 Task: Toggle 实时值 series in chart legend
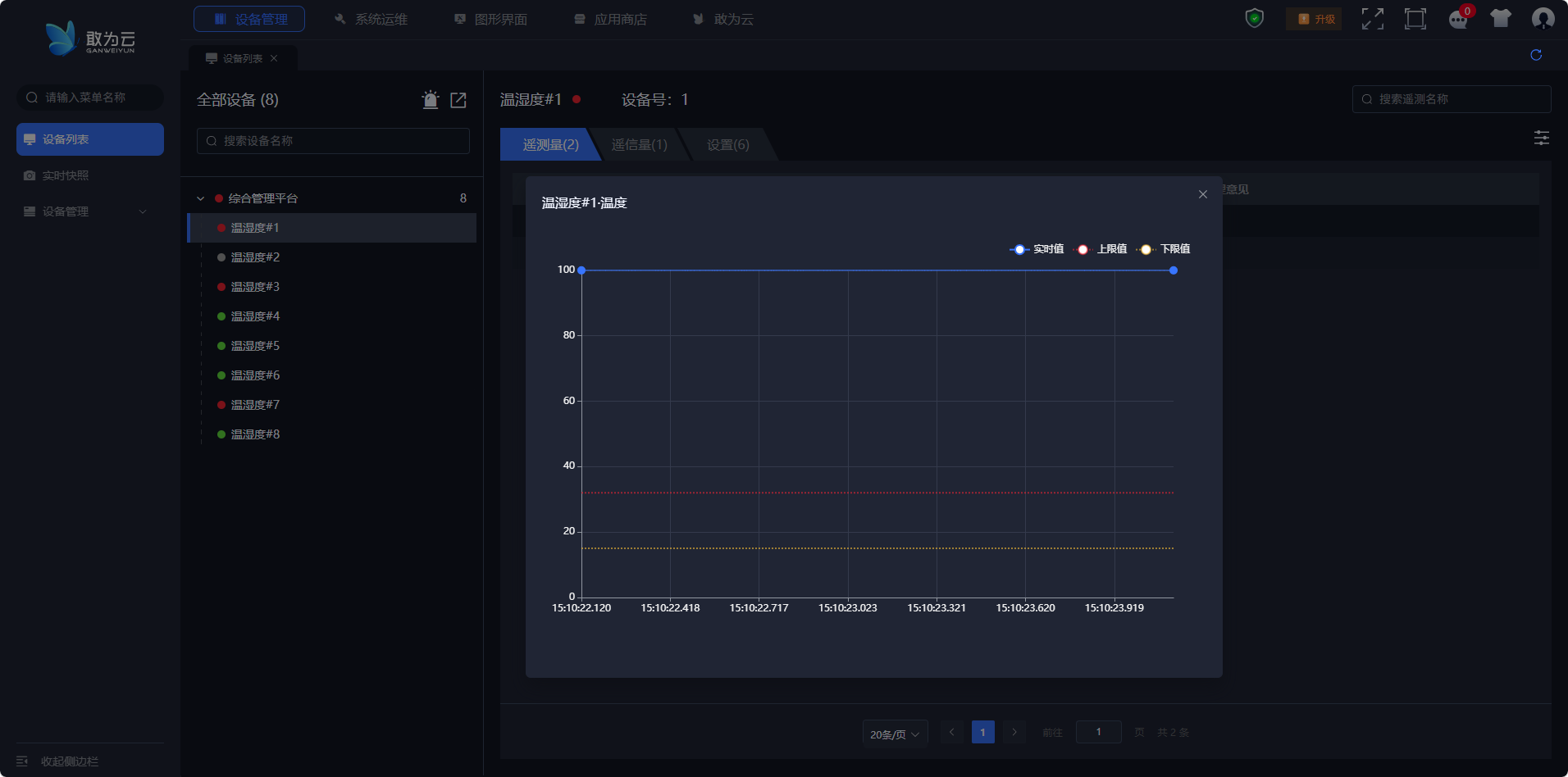1037,249
